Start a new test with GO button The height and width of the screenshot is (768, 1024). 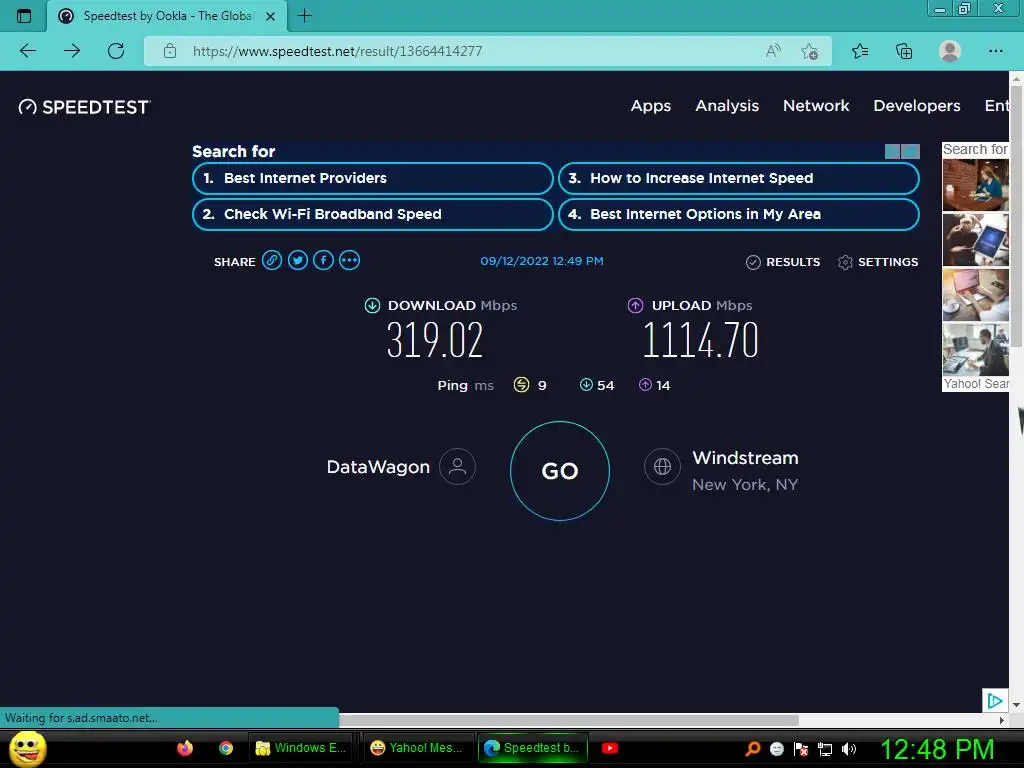coord(560,471)
